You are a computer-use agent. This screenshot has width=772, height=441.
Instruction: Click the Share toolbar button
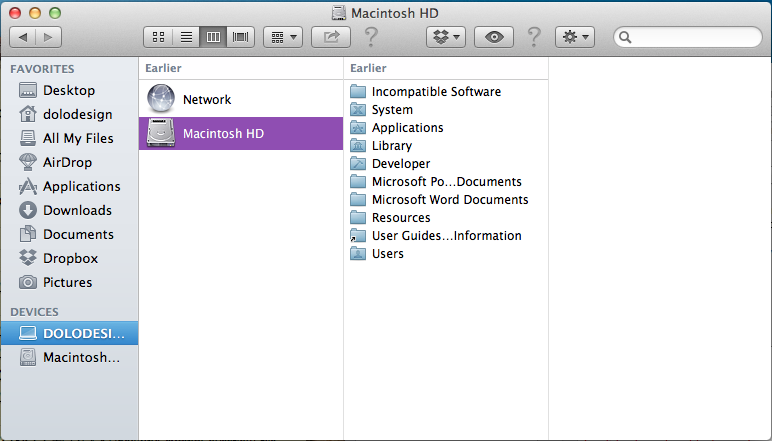(x=331, y=37)
